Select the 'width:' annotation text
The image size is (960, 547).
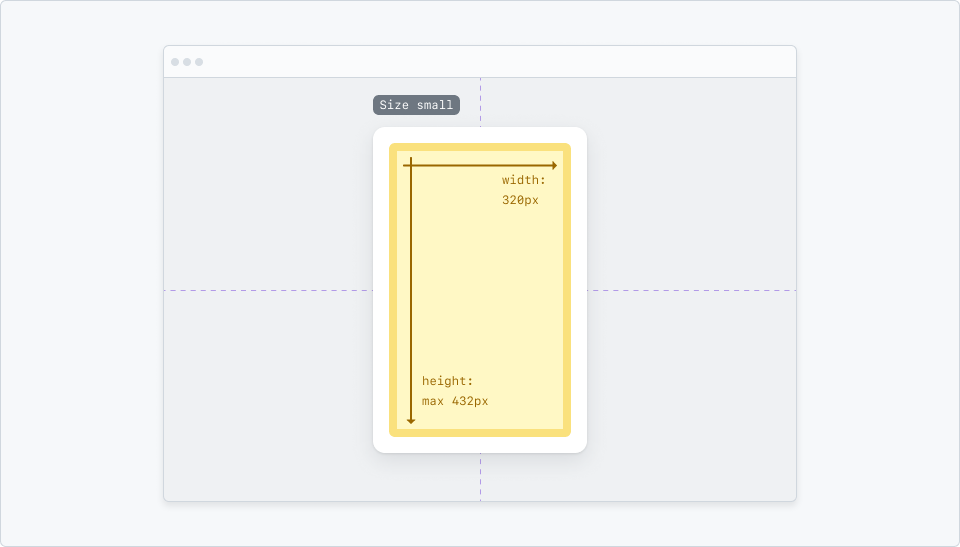tap(523, 180)
